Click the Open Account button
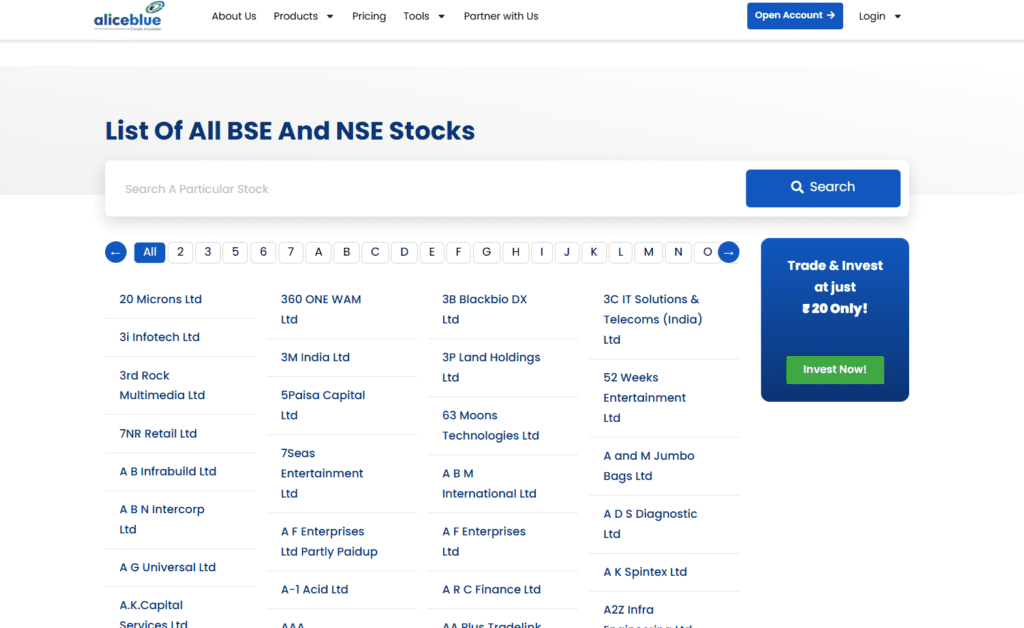The width and height of the screenshot is (1024, 628). point(794,16)
